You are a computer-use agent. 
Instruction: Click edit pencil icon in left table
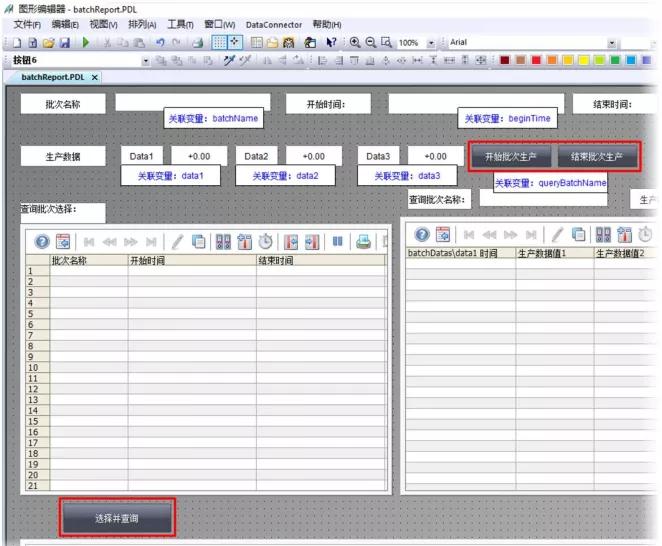[177, 242]
